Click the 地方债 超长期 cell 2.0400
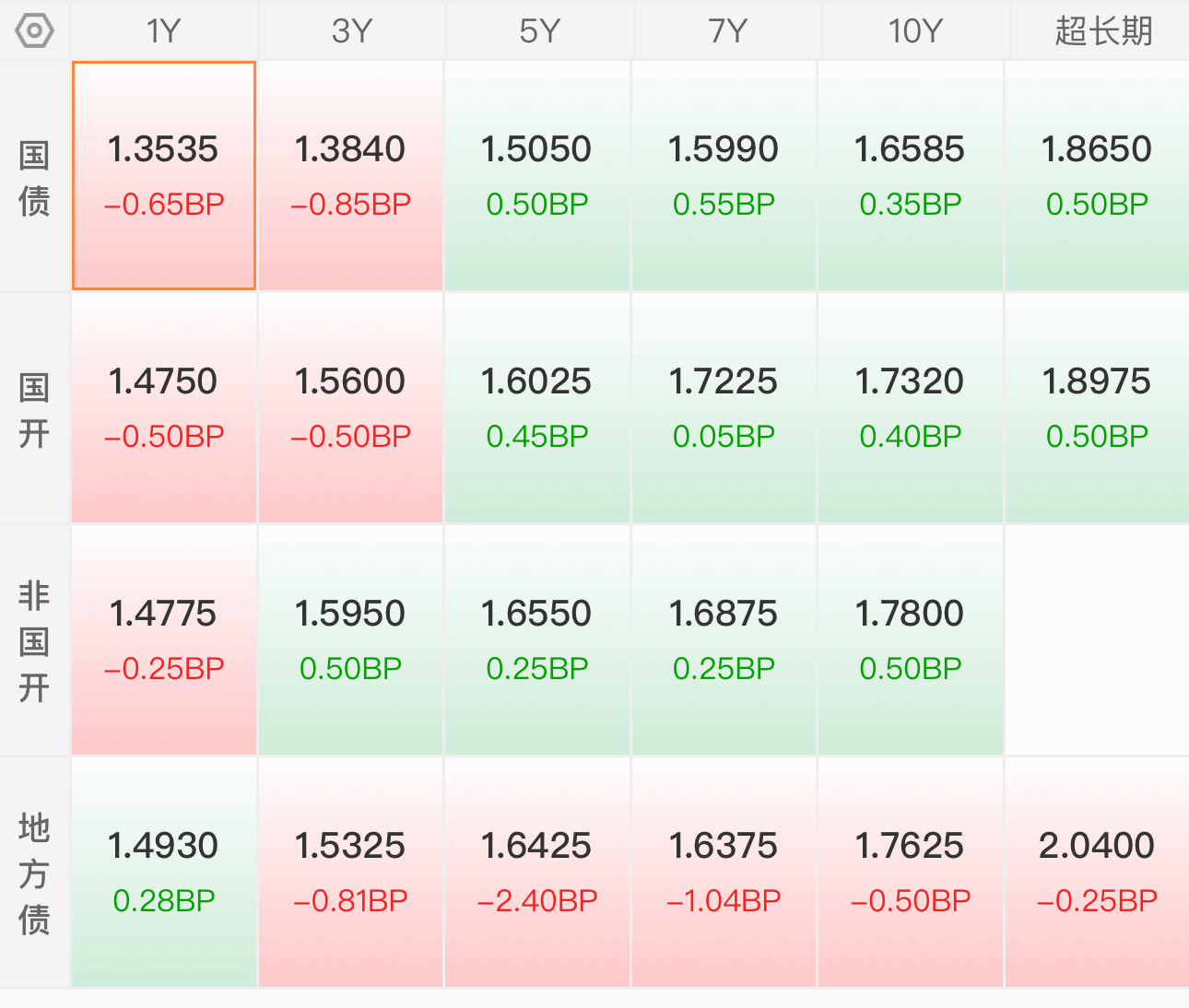The height and width of the screenshot is (1008, 1189). pos(1097,873)
